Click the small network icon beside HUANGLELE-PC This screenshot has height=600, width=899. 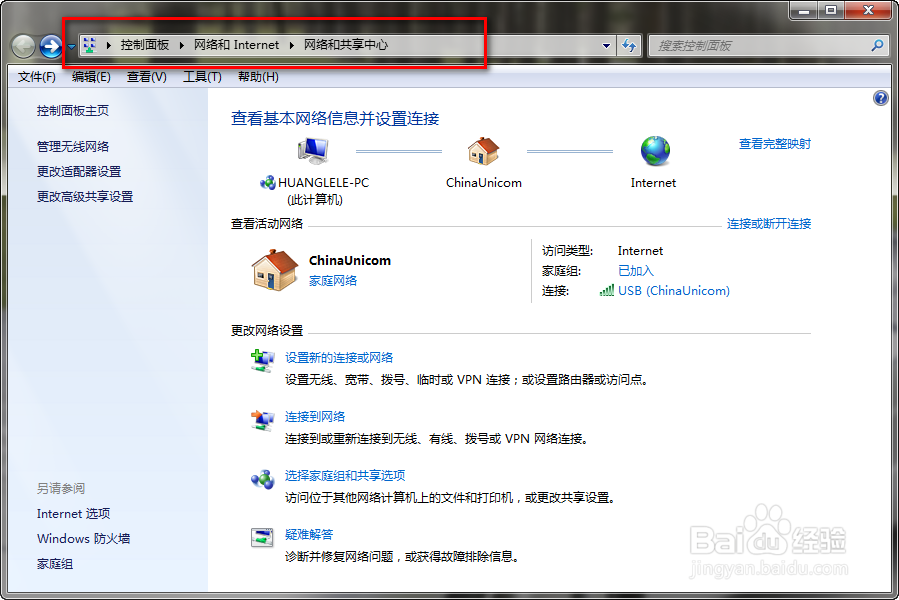(267, 183)
